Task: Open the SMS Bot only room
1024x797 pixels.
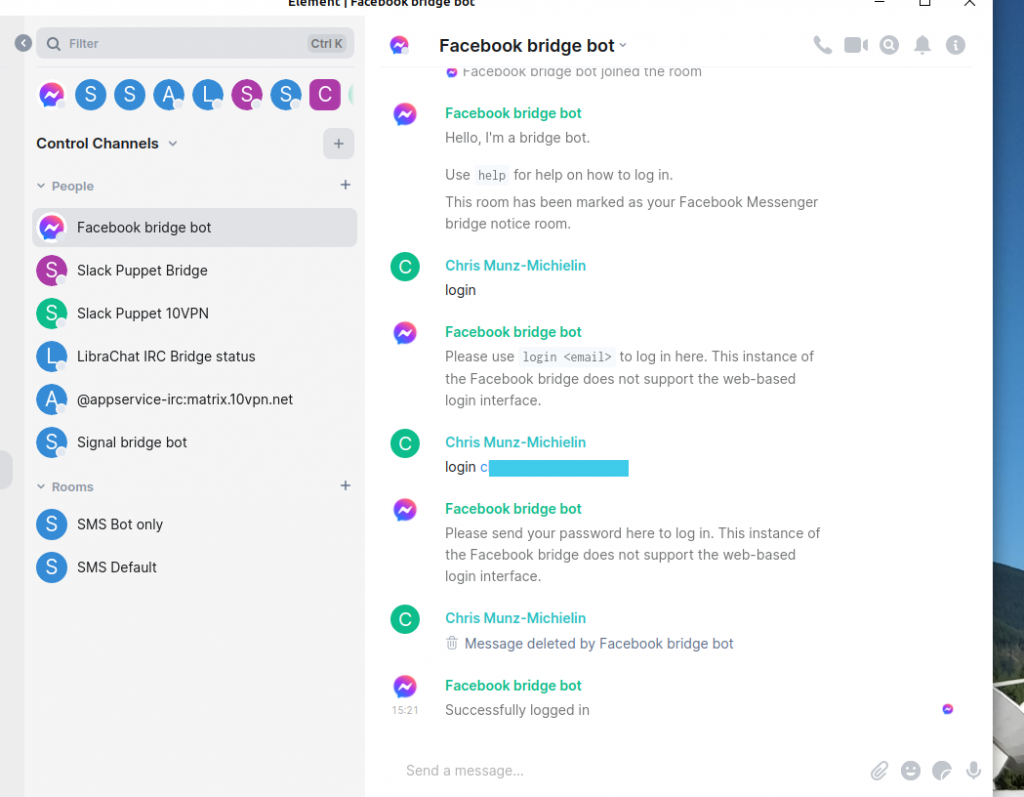Action: pyautogui.click(x=195, y=525)
